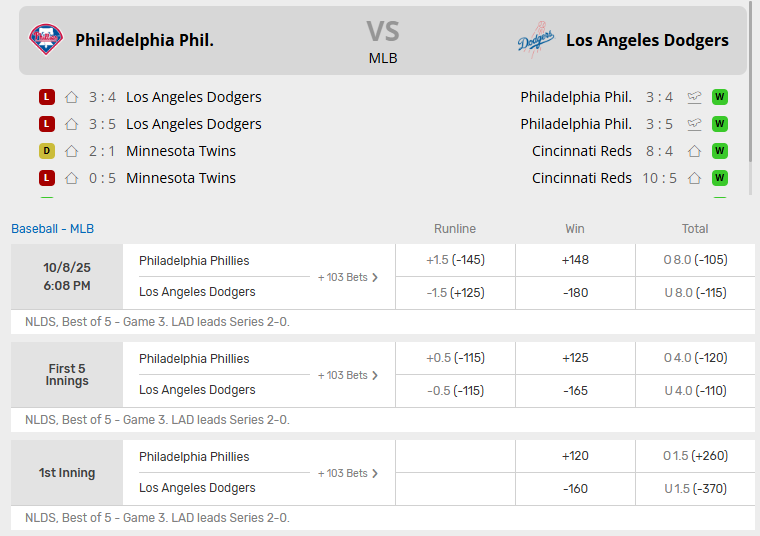
Task: Expand +103 Bets for First 5 Innings
Action: (348, 375)
